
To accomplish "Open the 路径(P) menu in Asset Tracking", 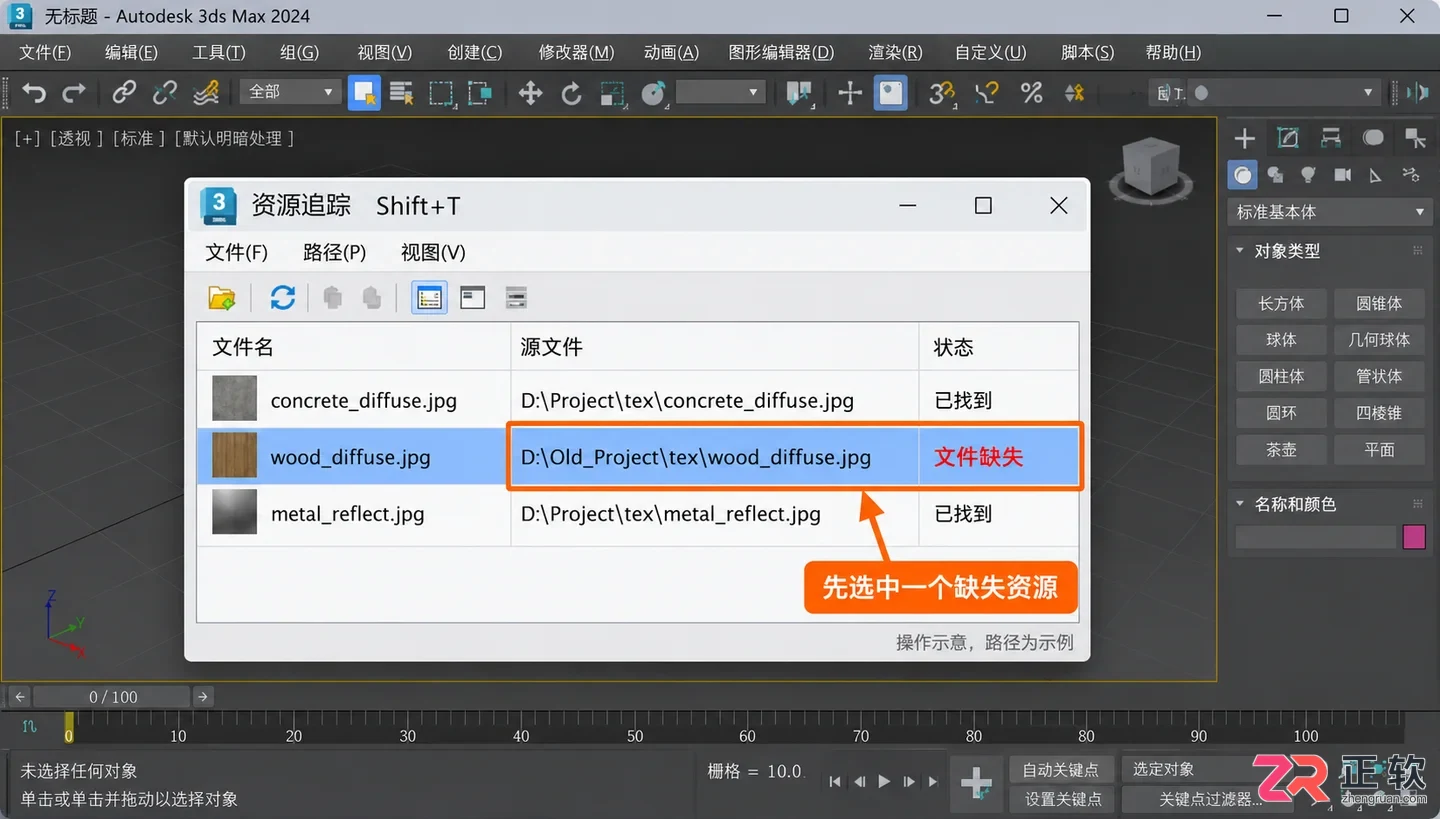I will (x=334, y=253).
